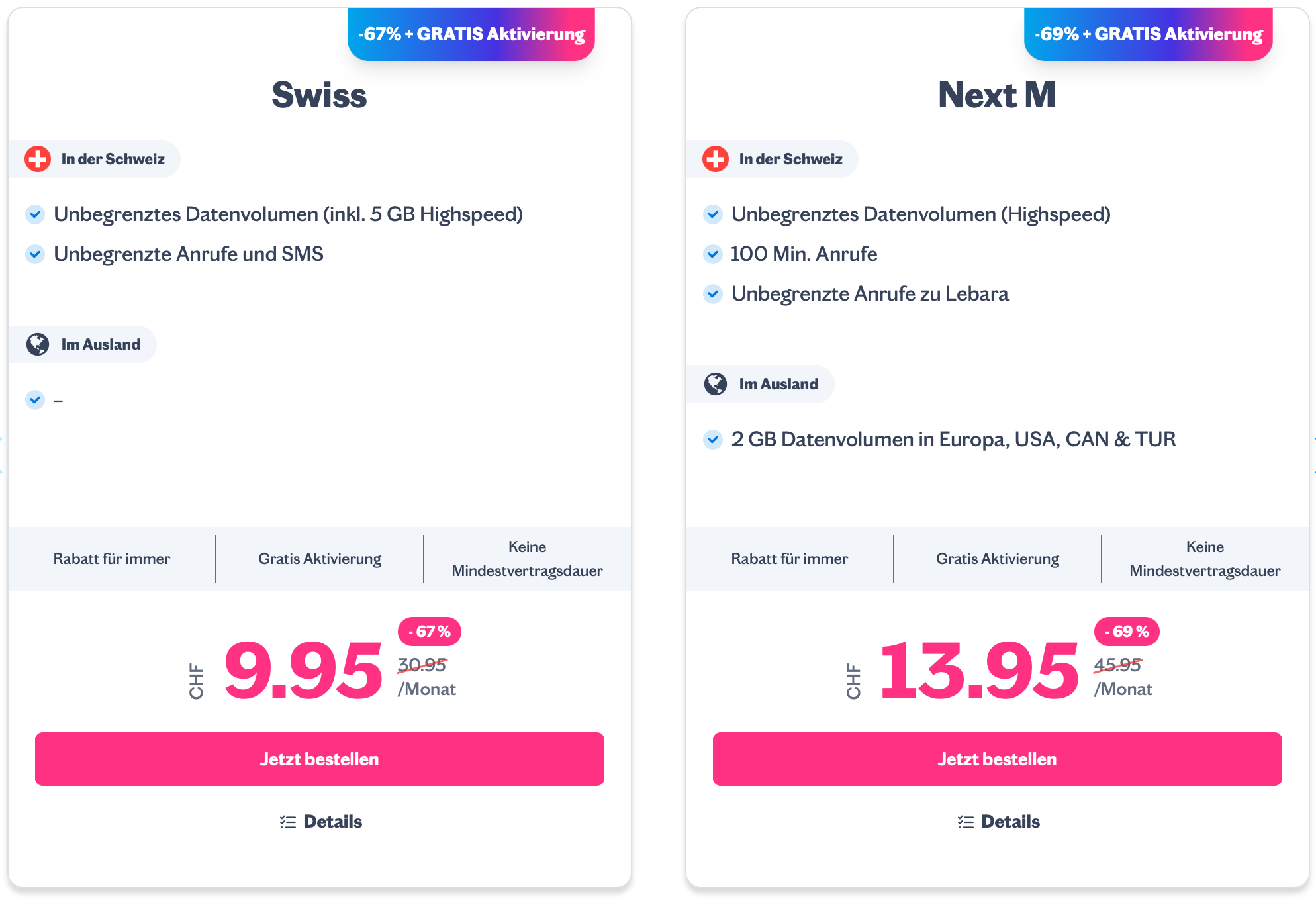
Task: Click checkmark beside 5 GB Highspeed feature
Action: pos(35,214)
